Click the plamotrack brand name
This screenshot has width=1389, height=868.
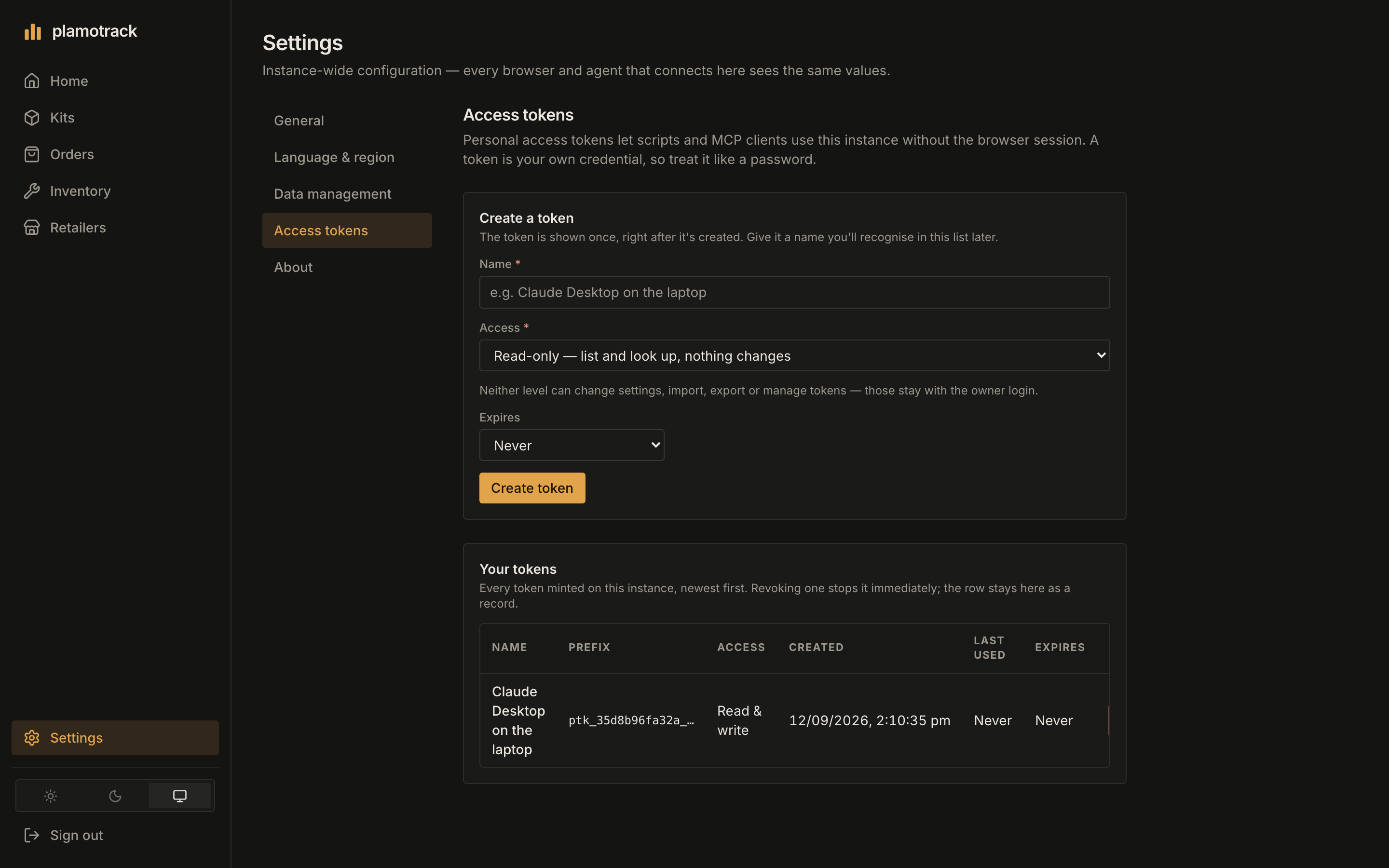coord(95,31)
